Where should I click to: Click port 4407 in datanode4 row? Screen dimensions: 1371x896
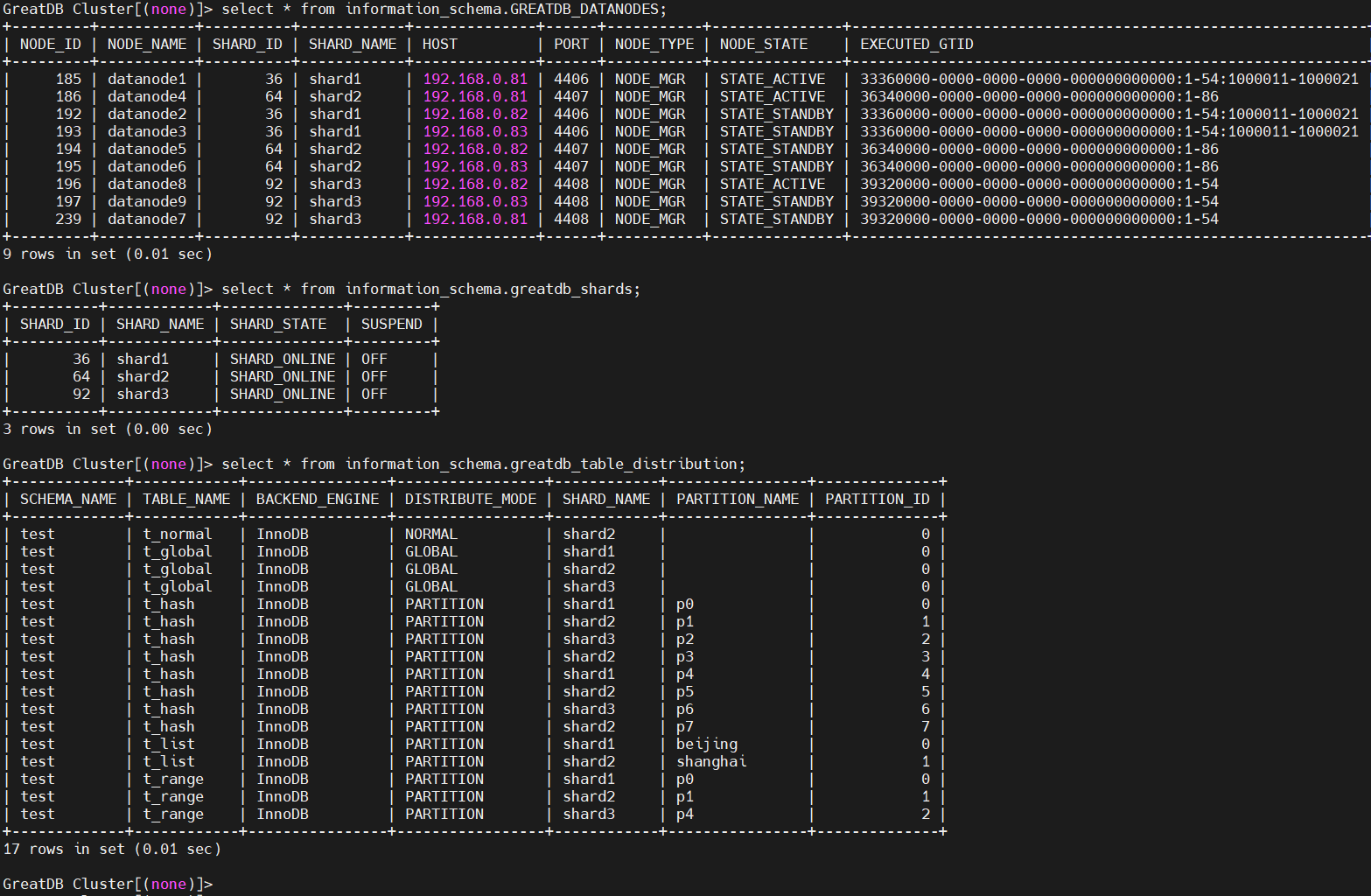pyautogui.click(x=571, y=96)
